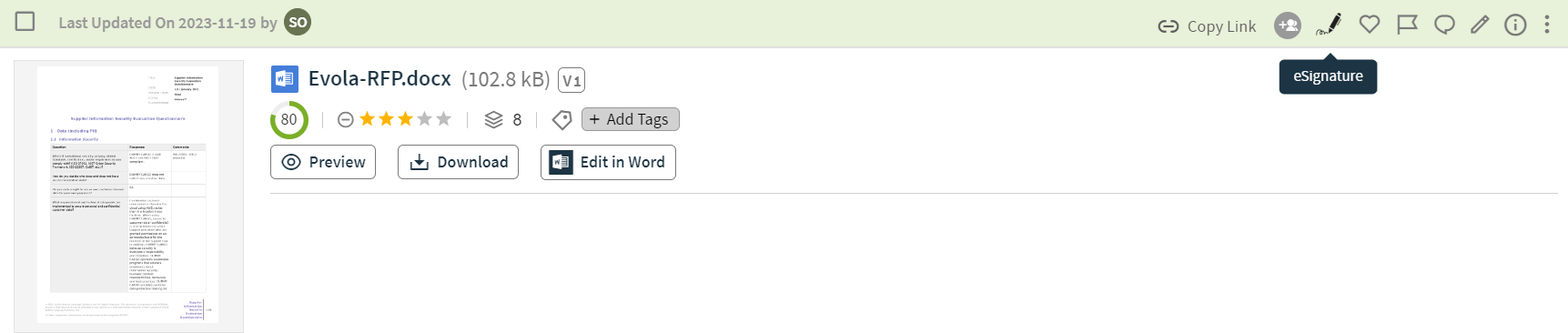The image size is (1568, 333).
Task: Click the add collaborators people icon
Action: [x=1288, y=25]
